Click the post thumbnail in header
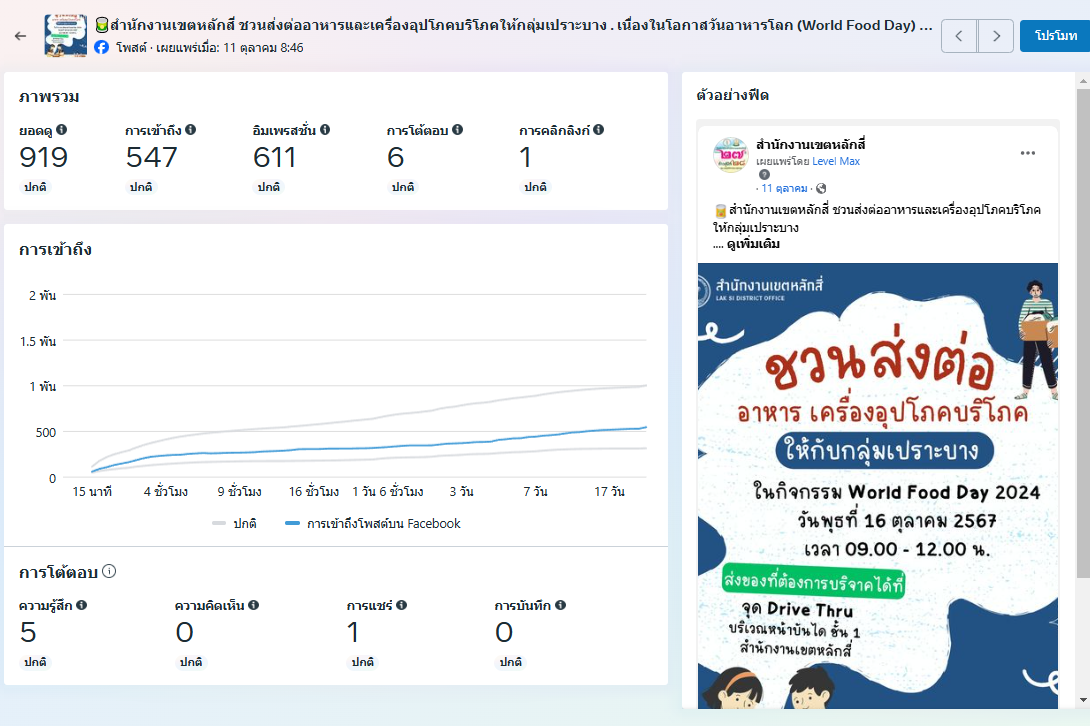 [64, 36]
